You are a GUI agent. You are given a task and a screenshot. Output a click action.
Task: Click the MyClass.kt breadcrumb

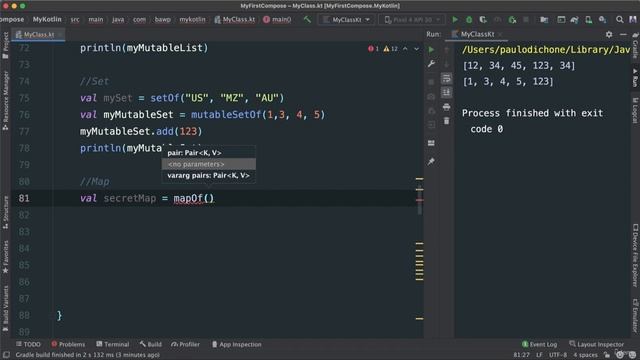click(x=235, y=19)
